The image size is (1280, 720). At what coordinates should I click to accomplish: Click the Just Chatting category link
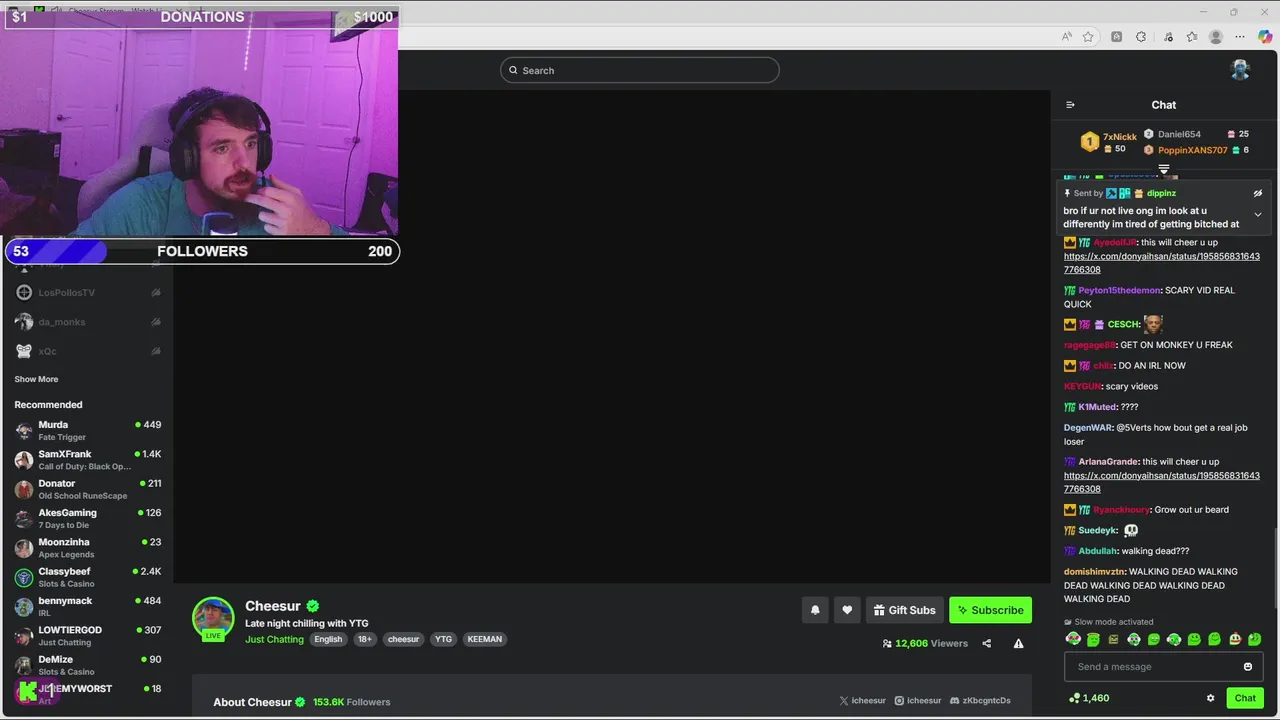(274, 639)
